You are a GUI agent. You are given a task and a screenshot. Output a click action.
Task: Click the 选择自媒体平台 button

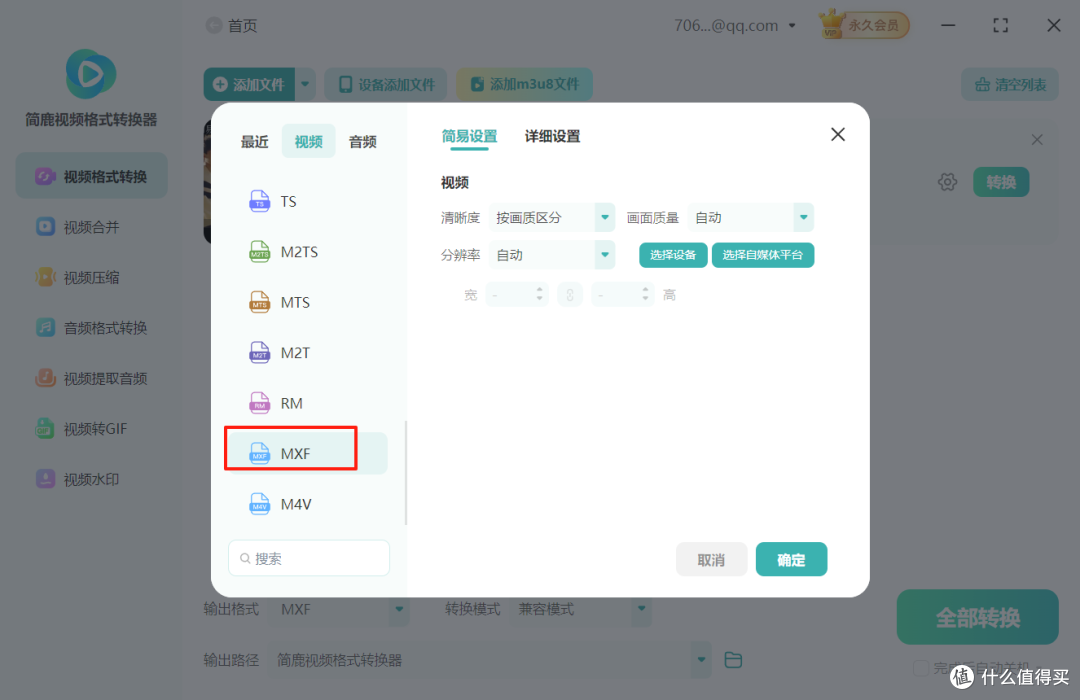pos(762,255)
